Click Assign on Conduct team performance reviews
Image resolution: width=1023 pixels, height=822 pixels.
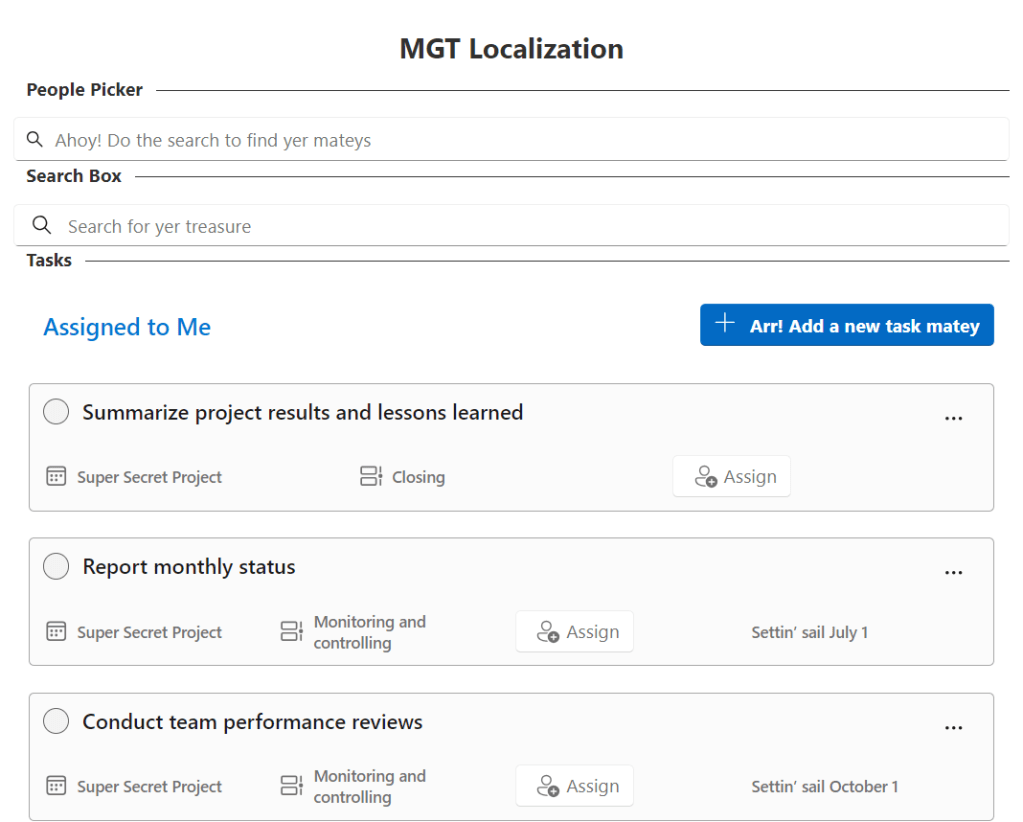click(x=575, y=786)
